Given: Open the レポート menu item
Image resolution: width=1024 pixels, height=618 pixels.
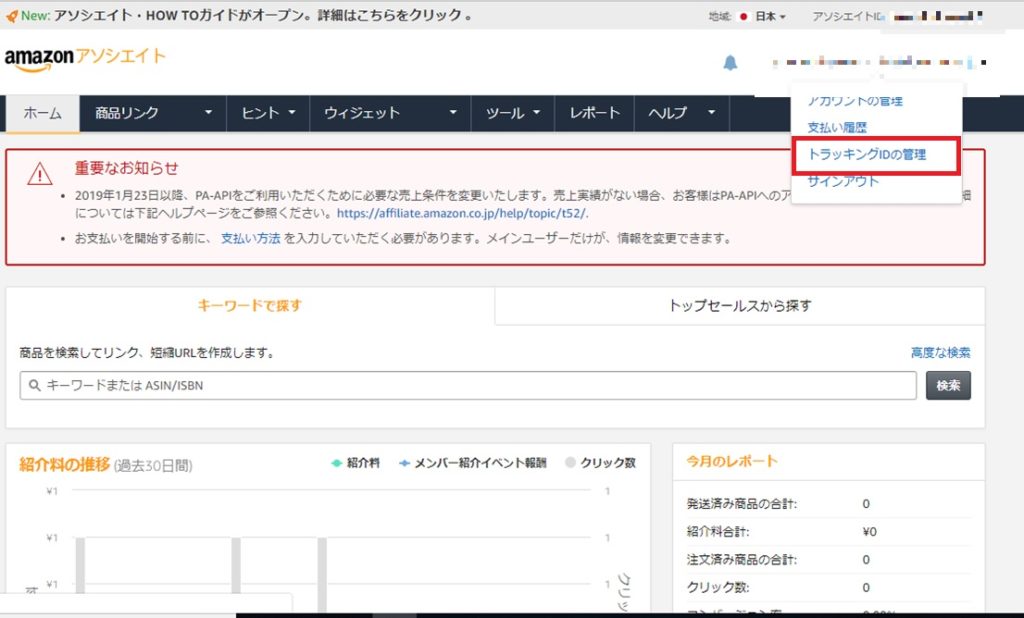Looking at the screenshot, I should pyautogui.click(x=594, y=114).
